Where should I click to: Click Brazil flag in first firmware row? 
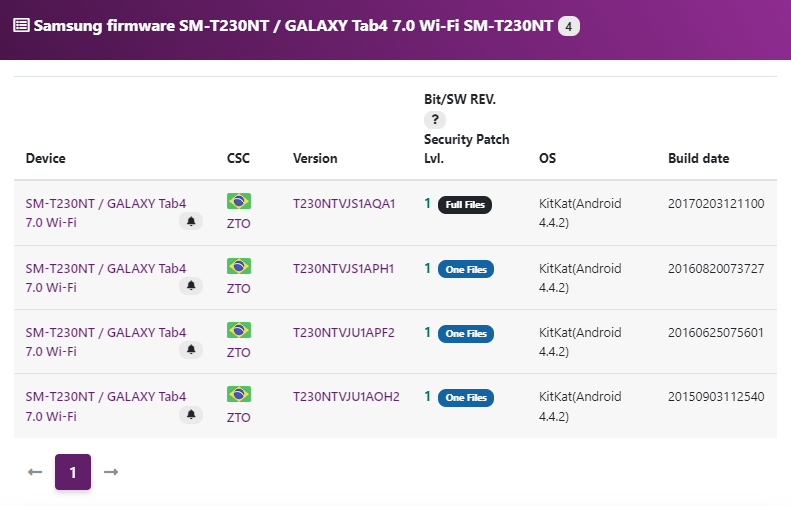point(239,201)
